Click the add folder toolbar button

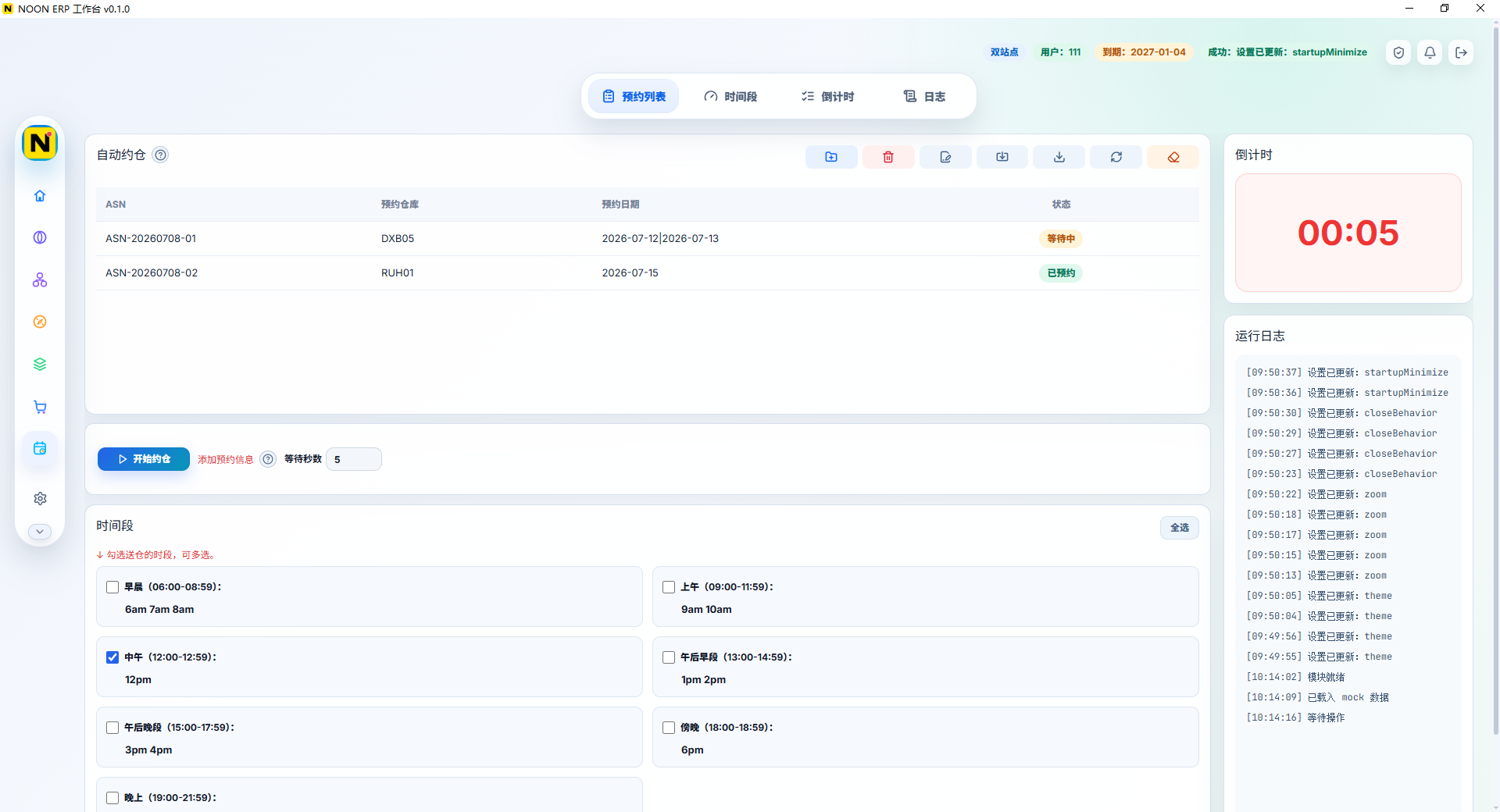[831, 157]
